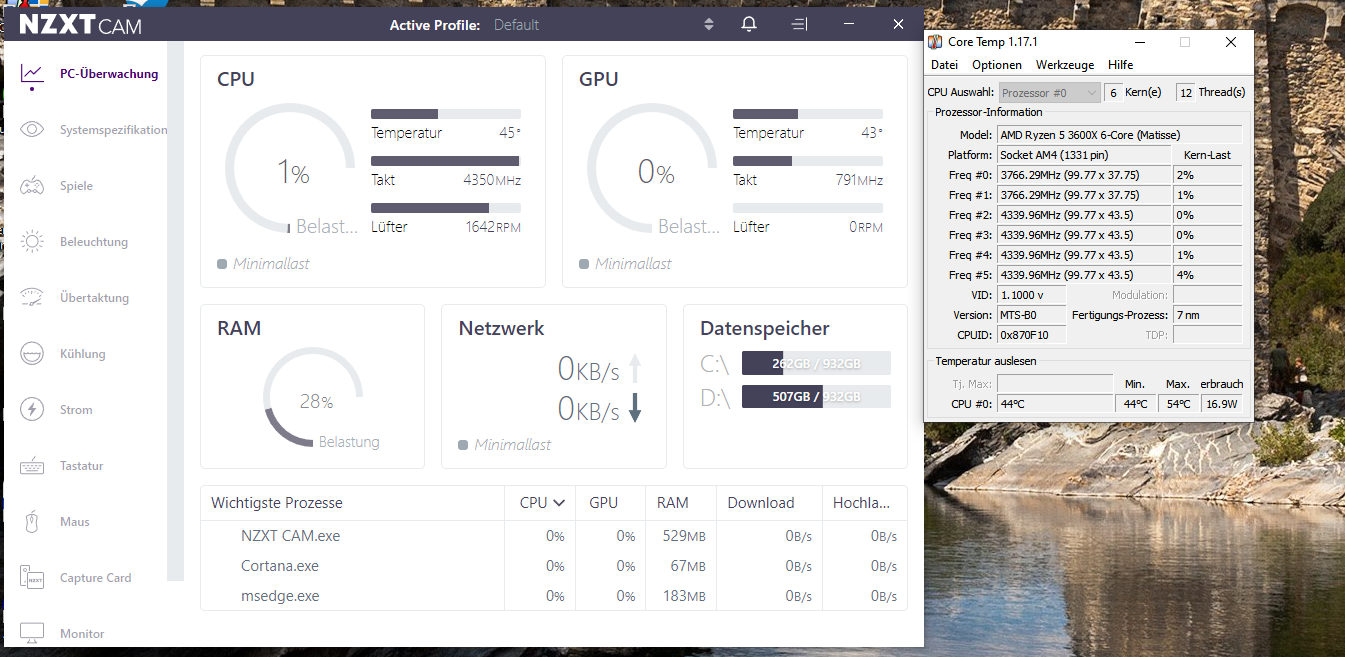Open Datei menu in Core Temp
Screen dimensions: 1345x657
coord(944,65)
